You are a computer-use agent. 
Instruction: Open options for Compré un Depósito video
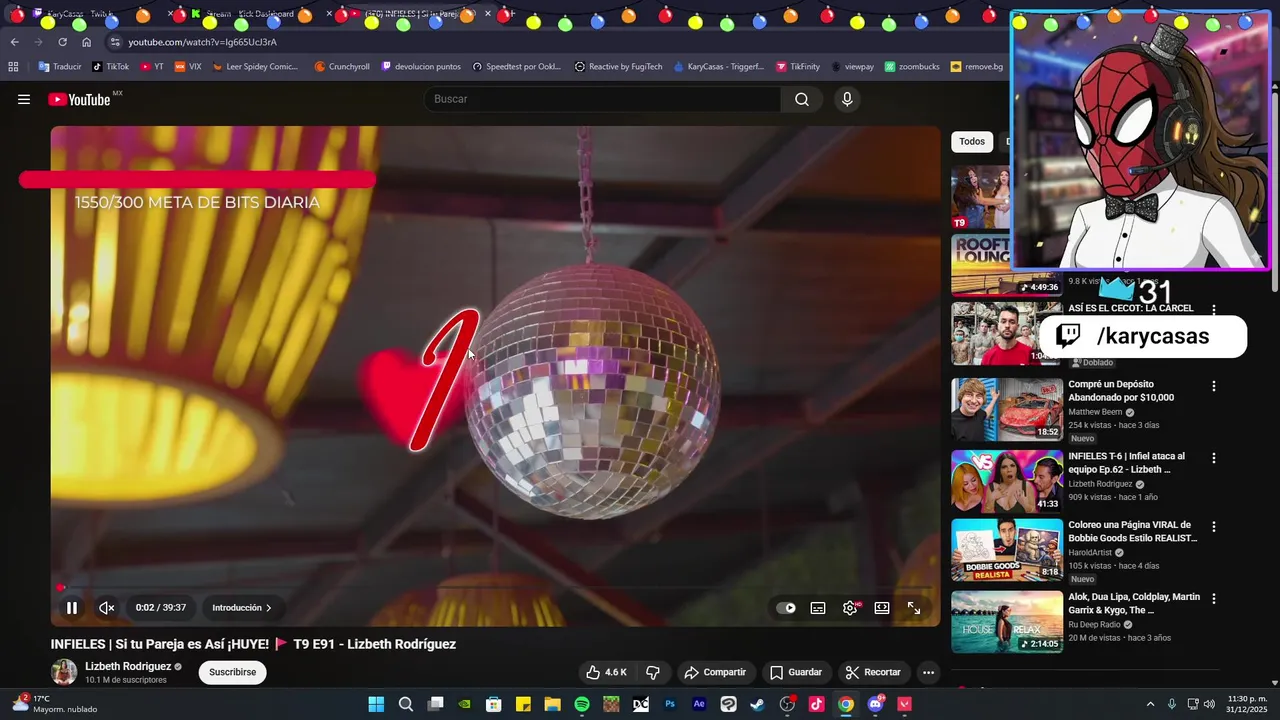click(1214, 386)
